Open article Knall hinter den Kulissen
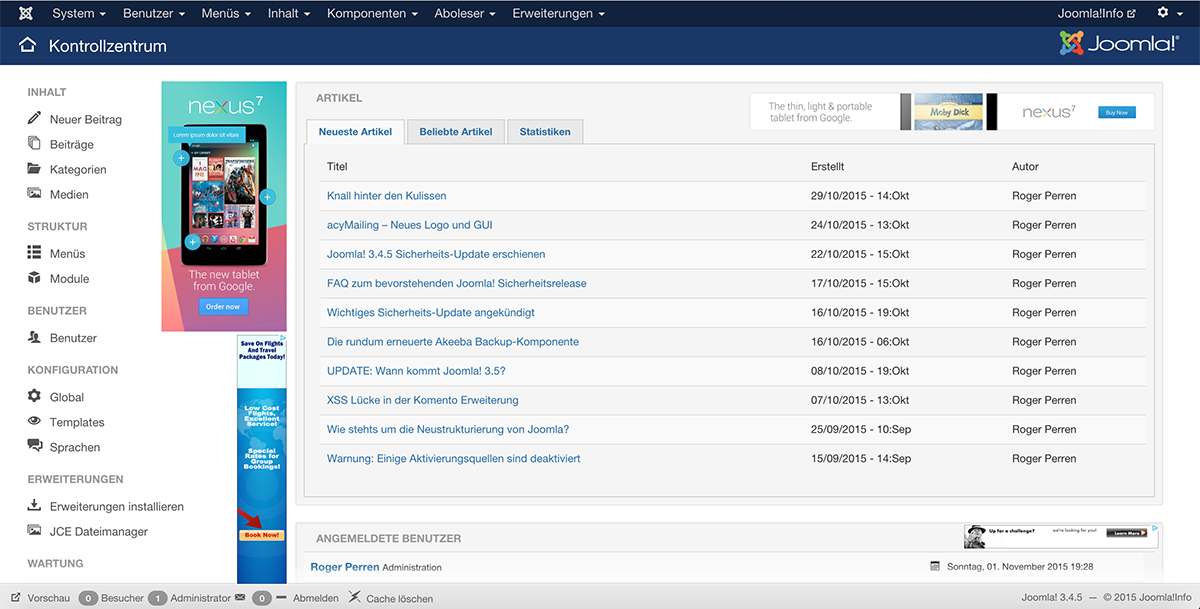Viewport: 1200px width, 609px height. (x=387, y=196)
